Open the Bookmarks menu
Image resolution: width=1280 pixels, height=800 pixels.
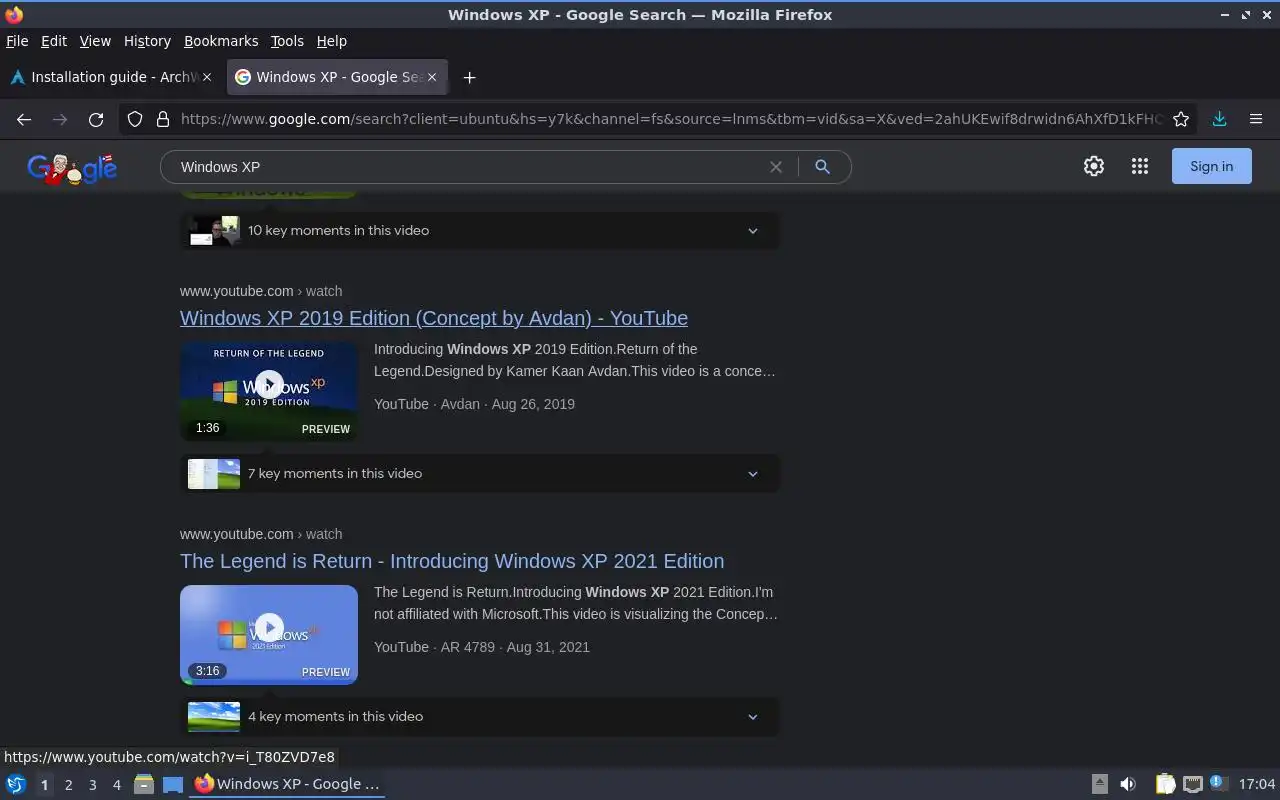[221, 41]
